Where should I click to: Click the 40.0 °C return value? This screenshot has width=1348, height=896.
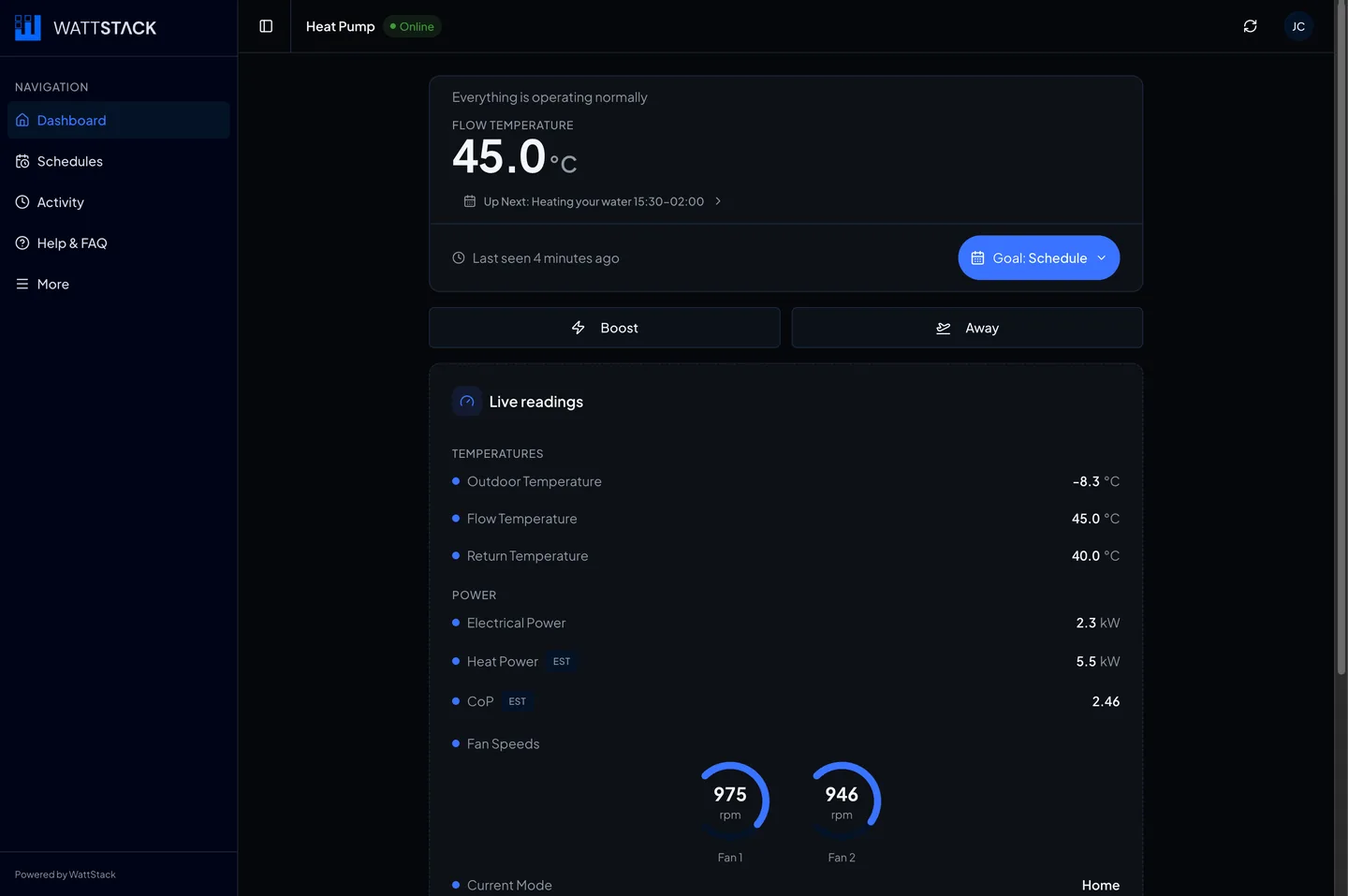tap(1096, 556)
